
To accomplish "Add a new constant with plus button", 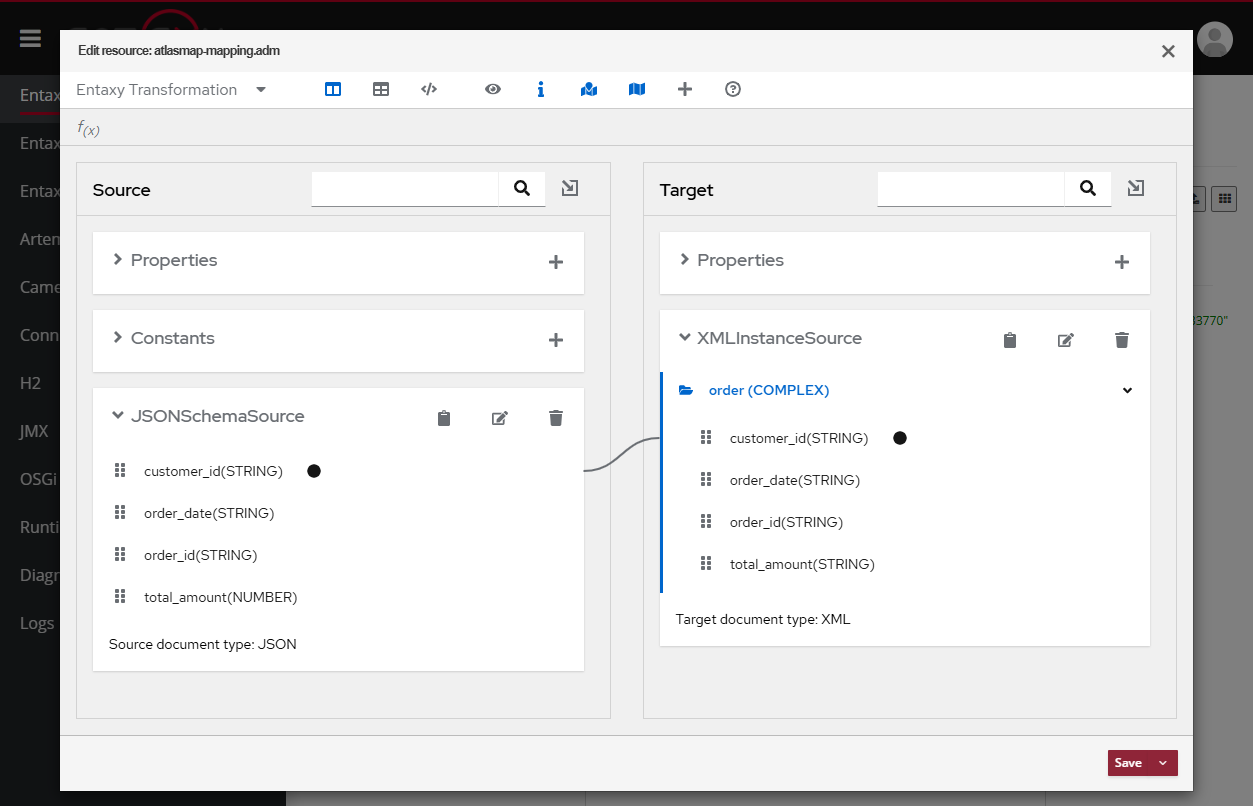I will (556, 340).
